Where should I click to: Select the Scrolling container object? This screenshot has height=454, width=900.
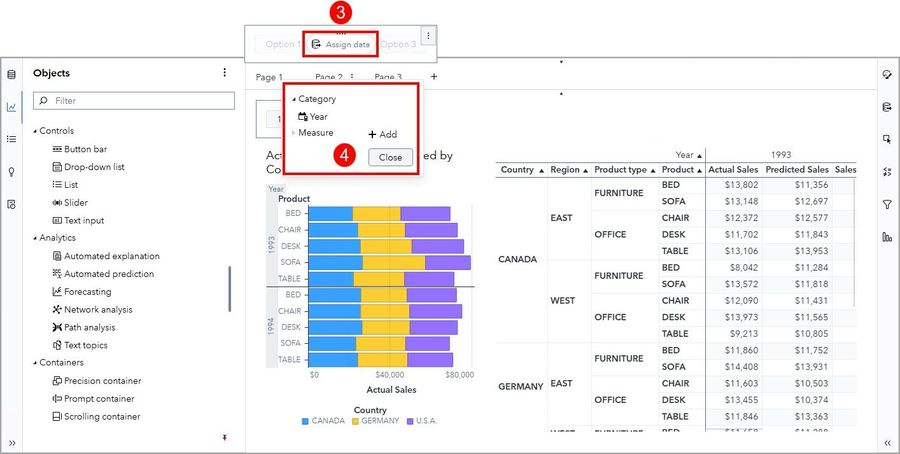coord(96,417)
